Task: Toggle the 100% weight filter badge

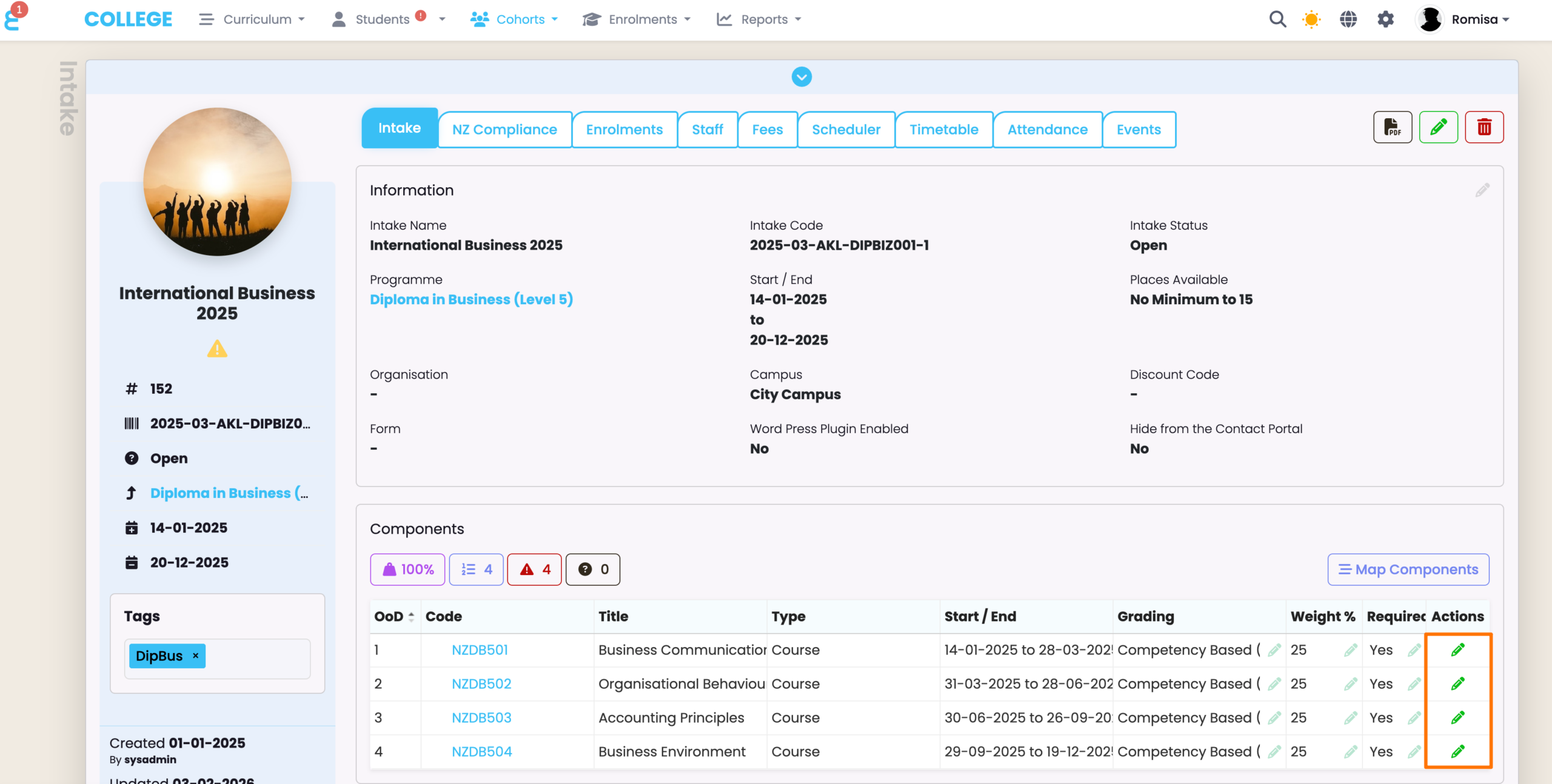Action: pyautogui.click(x=408, y=570)
